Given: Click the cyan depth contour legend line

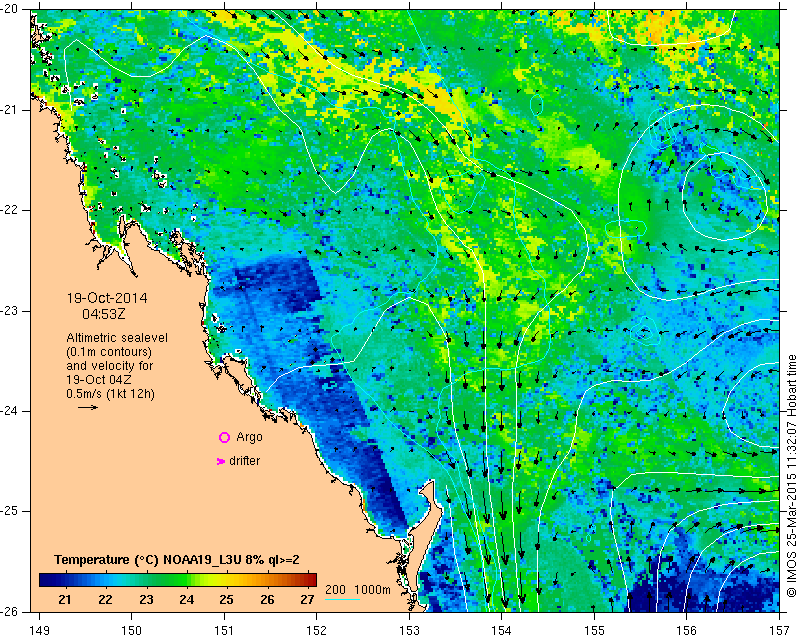Looking at the screenshot, I should (x=342, y=599).
